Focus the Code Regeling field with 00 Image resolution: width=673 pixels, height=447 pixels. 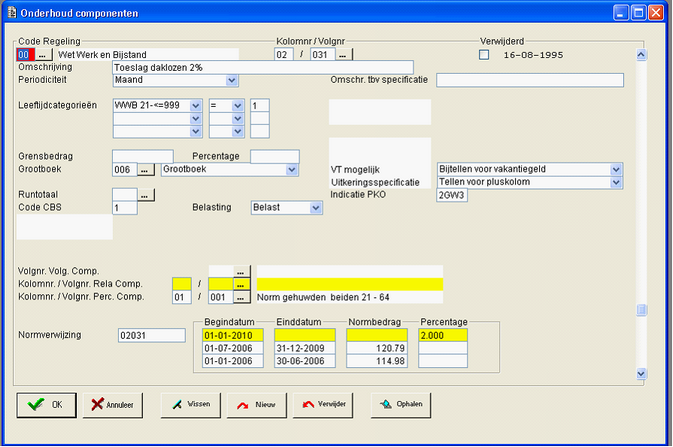click(25, 55)
